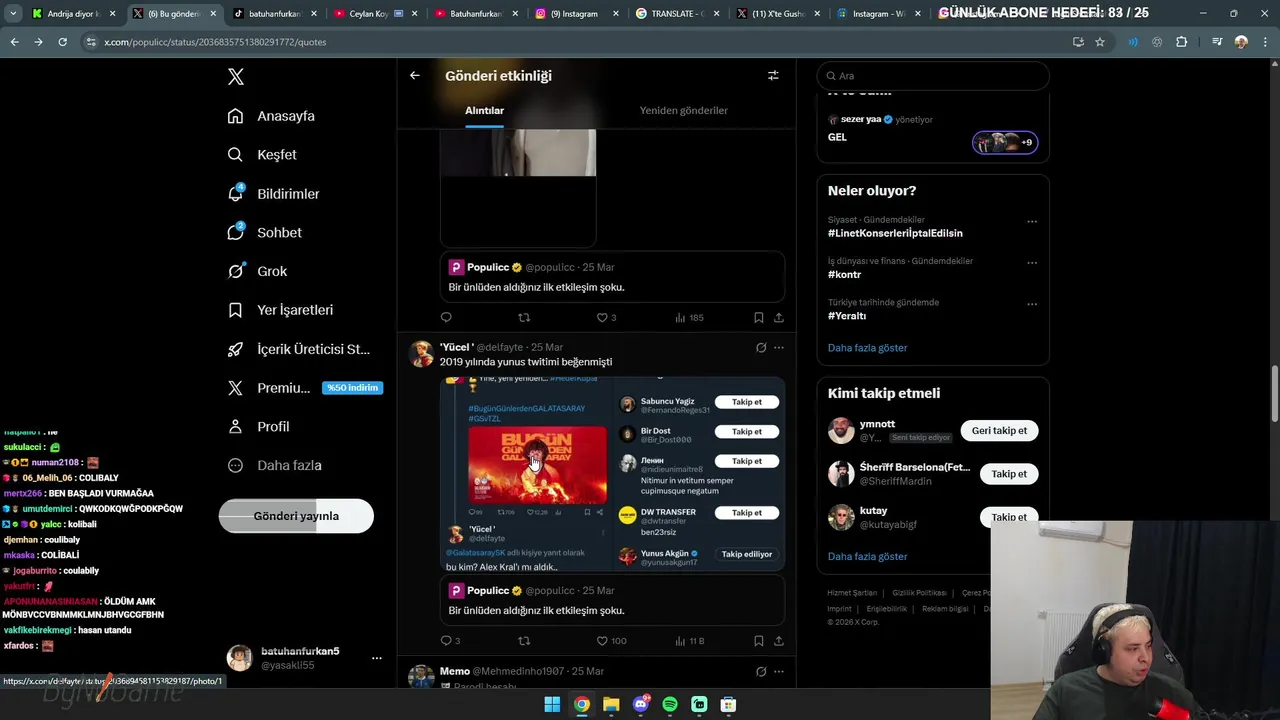Open Daha fazla sidebar menu
The width and height of the screenshot is (1280, 720).
click(274, 465)
